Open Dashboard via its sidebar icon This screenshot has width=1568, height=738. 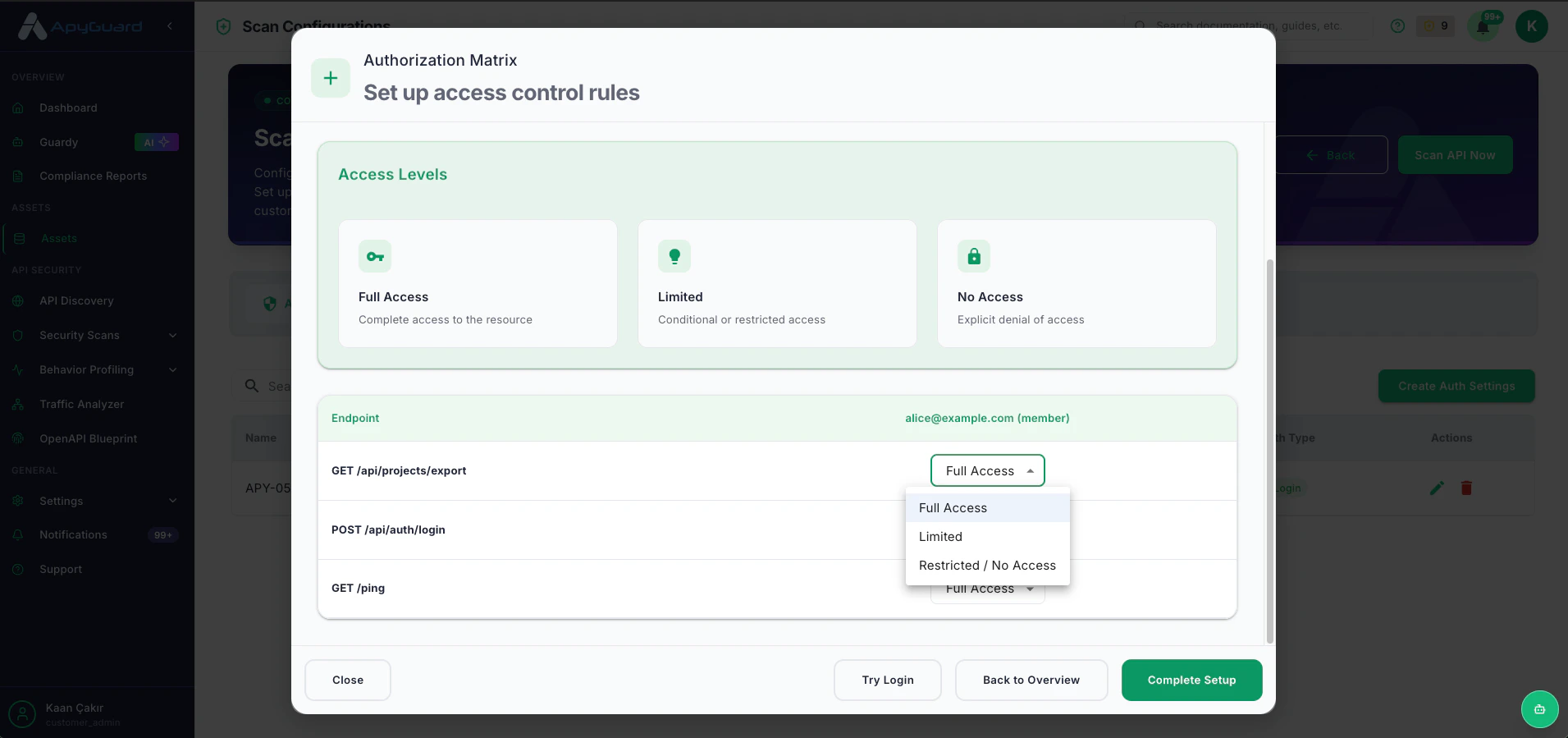(x=18, y=108)
